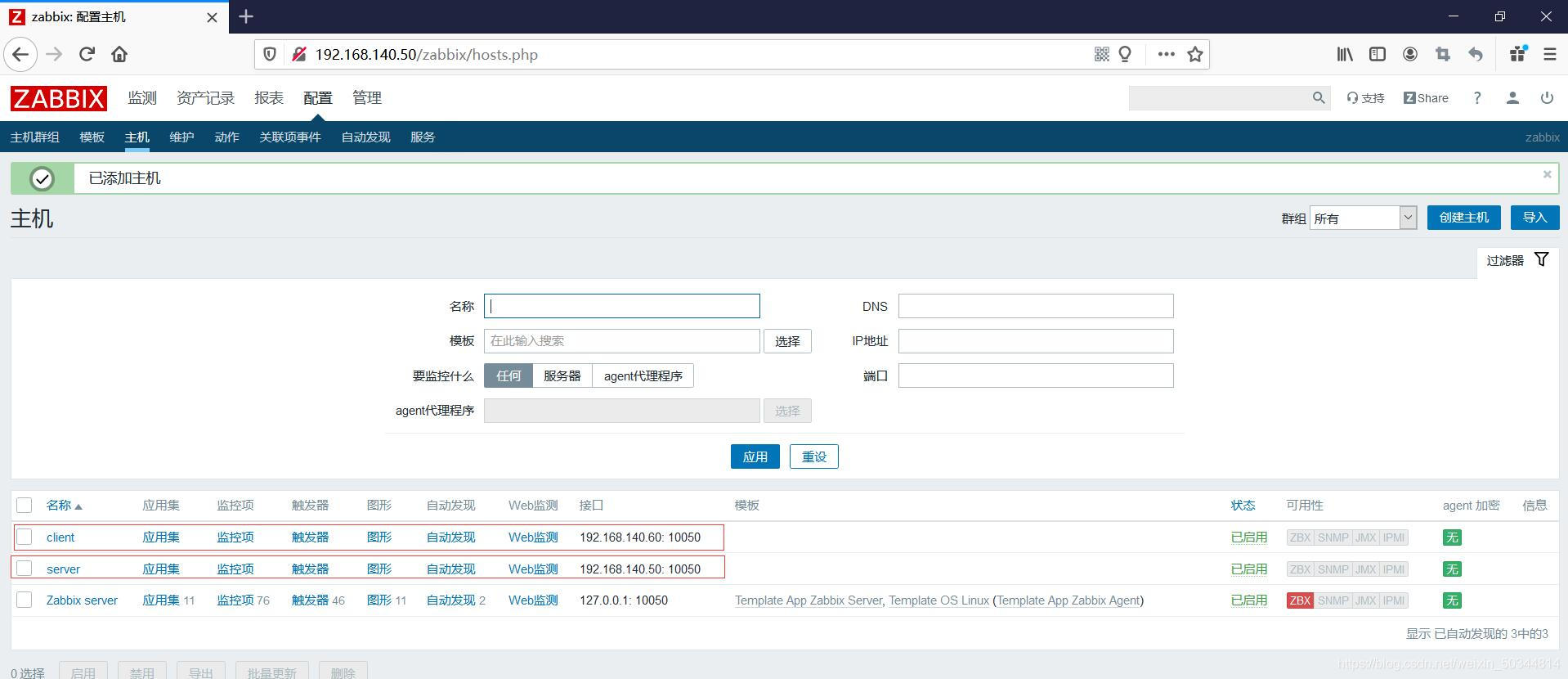Switch to the 模板 submenu tab
Screen dimensions: 1568x679
[x=92, y=137]
